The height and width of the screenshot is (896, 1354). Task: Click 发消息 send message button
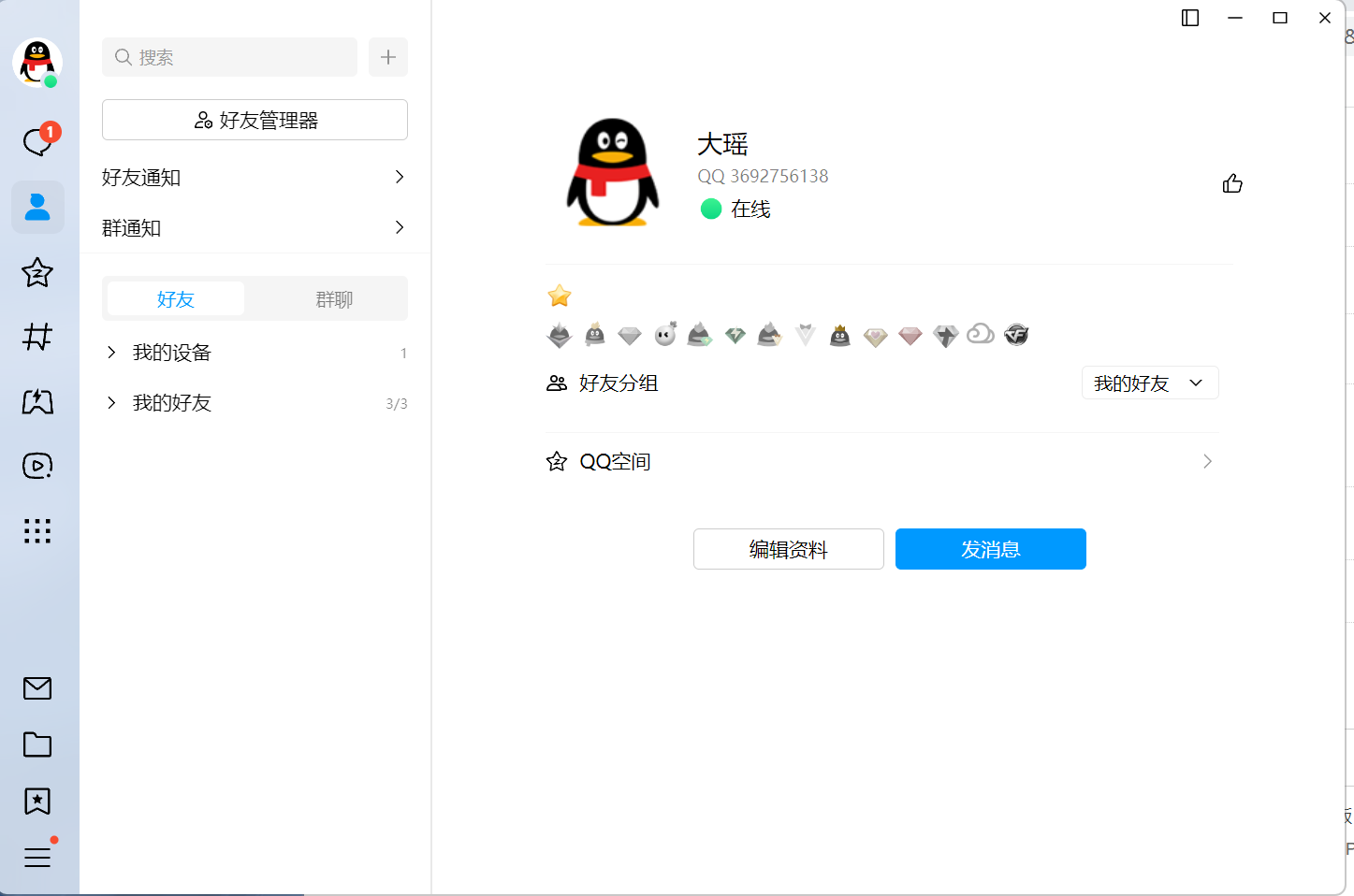coord(991,549)
